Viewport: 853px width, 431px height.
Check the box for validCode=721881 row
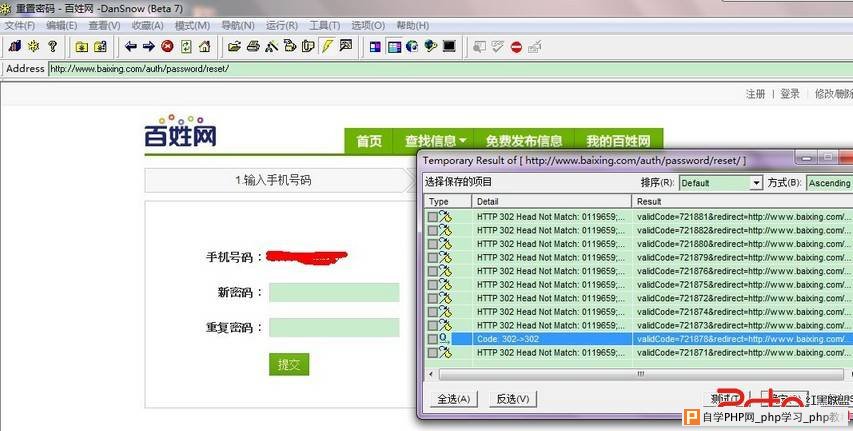[x=432, y=217]
